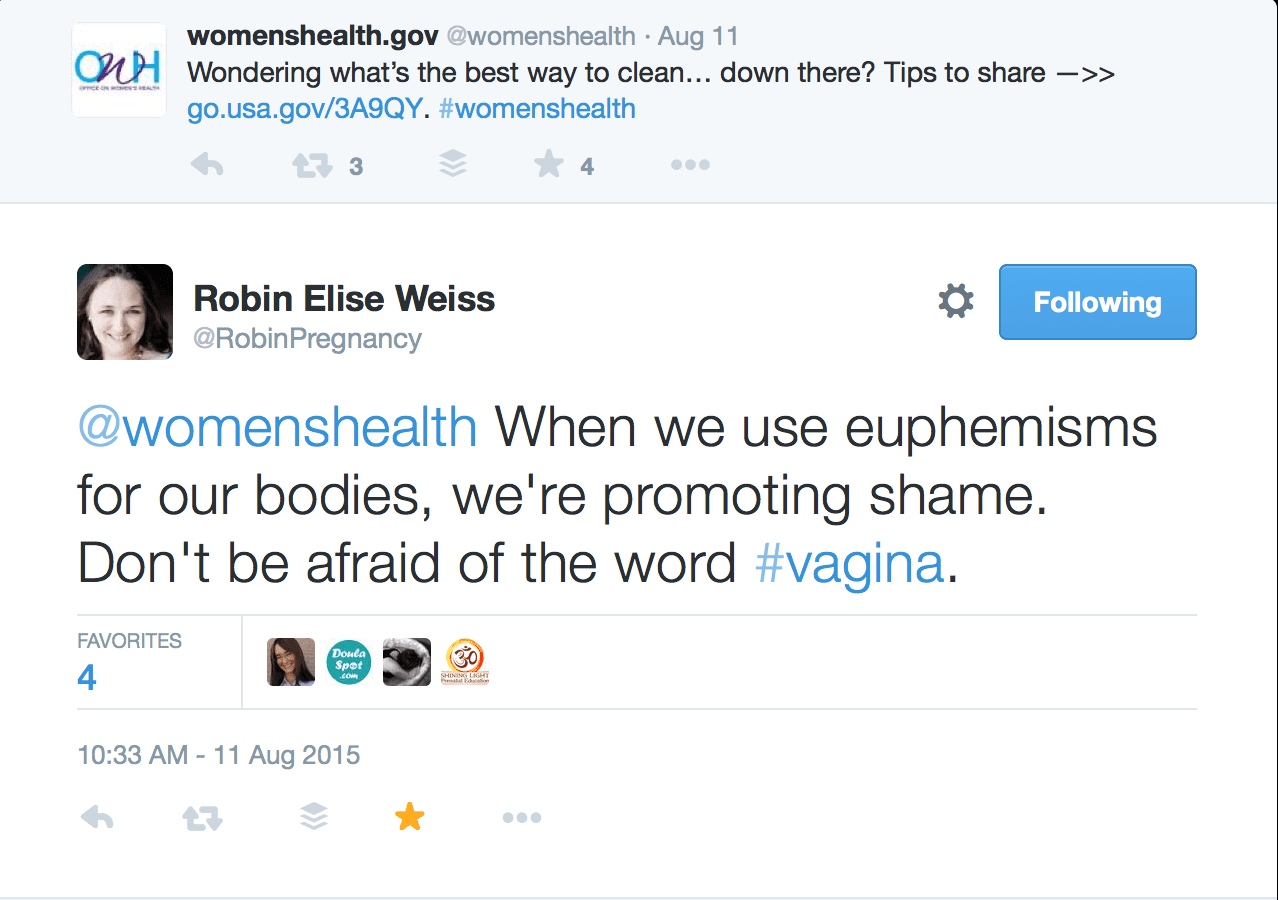
Task: Toggle the Following button for Robin Elise Weiss
Action: pyautogui.click(x=1097, y=302)
